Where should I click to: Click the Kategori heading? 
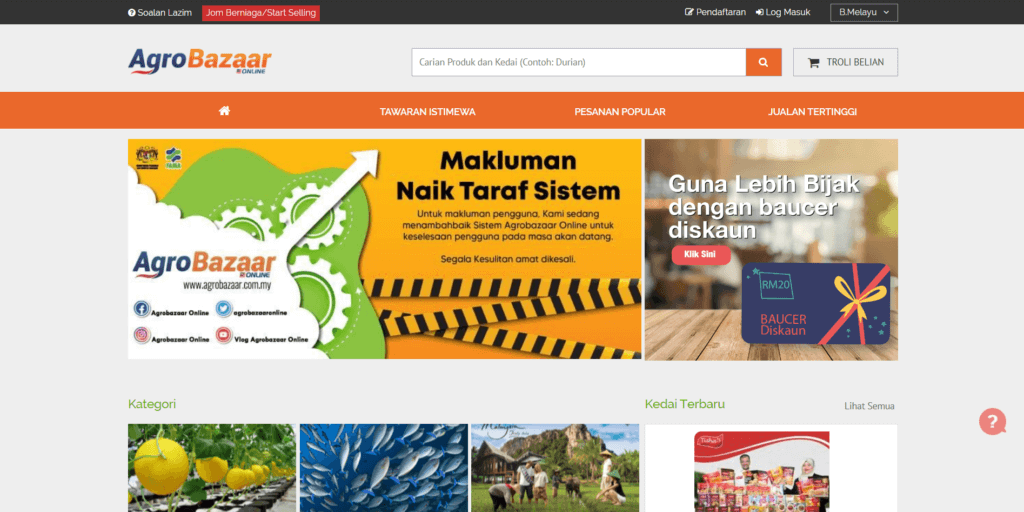tap(152, 404)
